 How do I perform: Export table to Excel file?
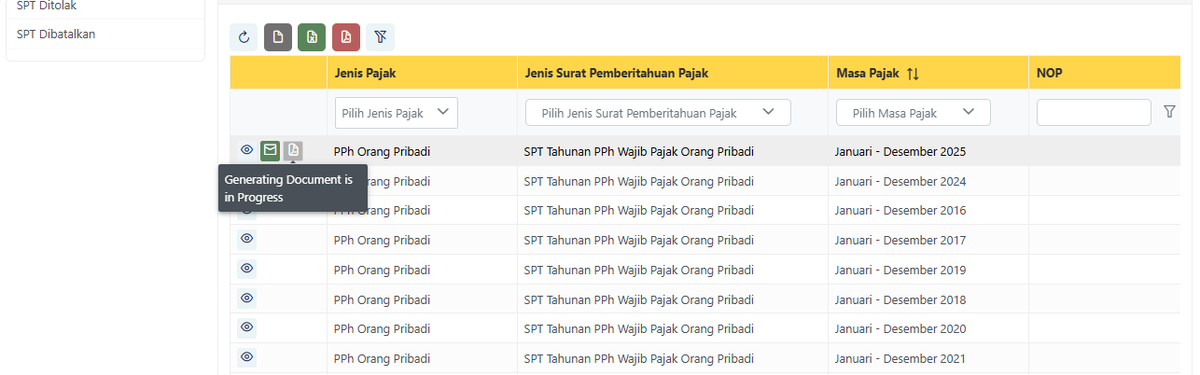click(x=312, y=38)
